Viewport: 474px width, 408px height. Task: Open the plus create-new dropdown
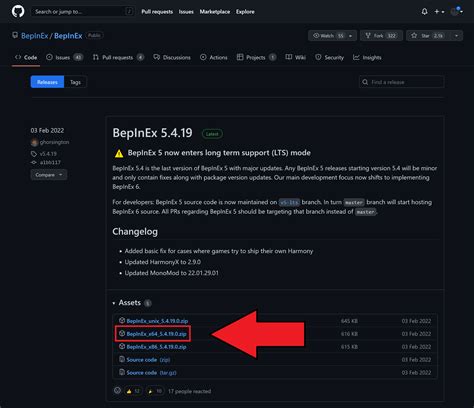(x=439, y=12)
